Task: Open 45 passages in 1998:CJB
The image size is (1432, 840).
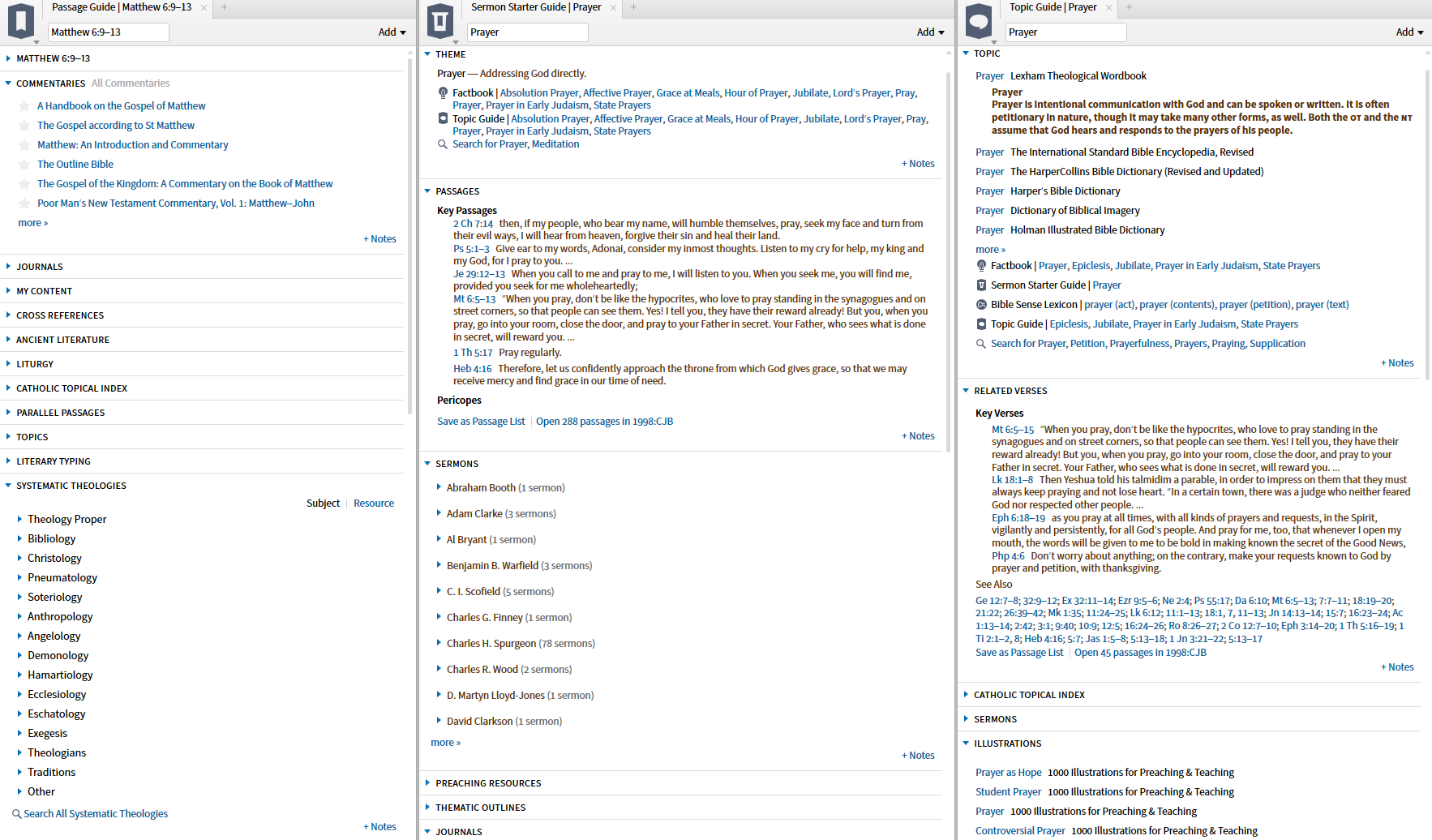Action: [1140, 653]
